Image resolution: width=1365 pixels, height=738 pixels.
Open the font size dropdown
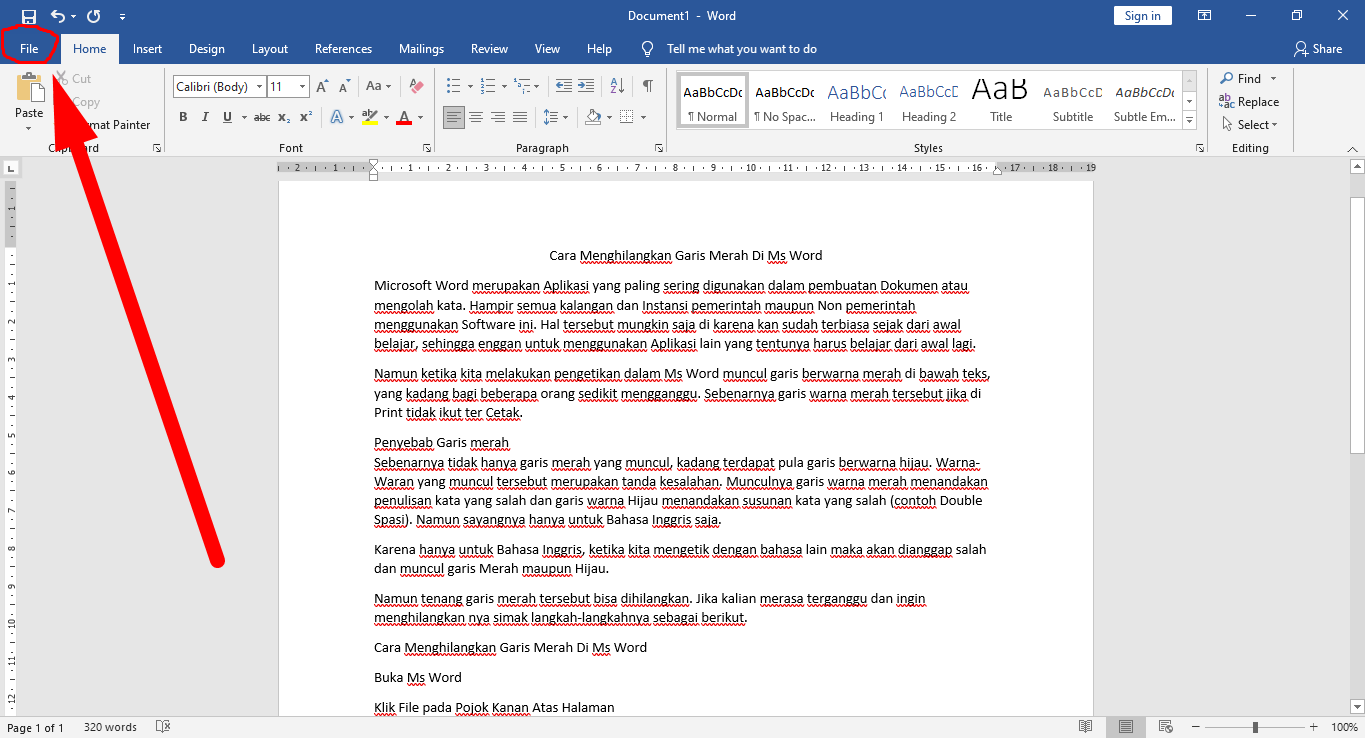(x=303, y=87)
